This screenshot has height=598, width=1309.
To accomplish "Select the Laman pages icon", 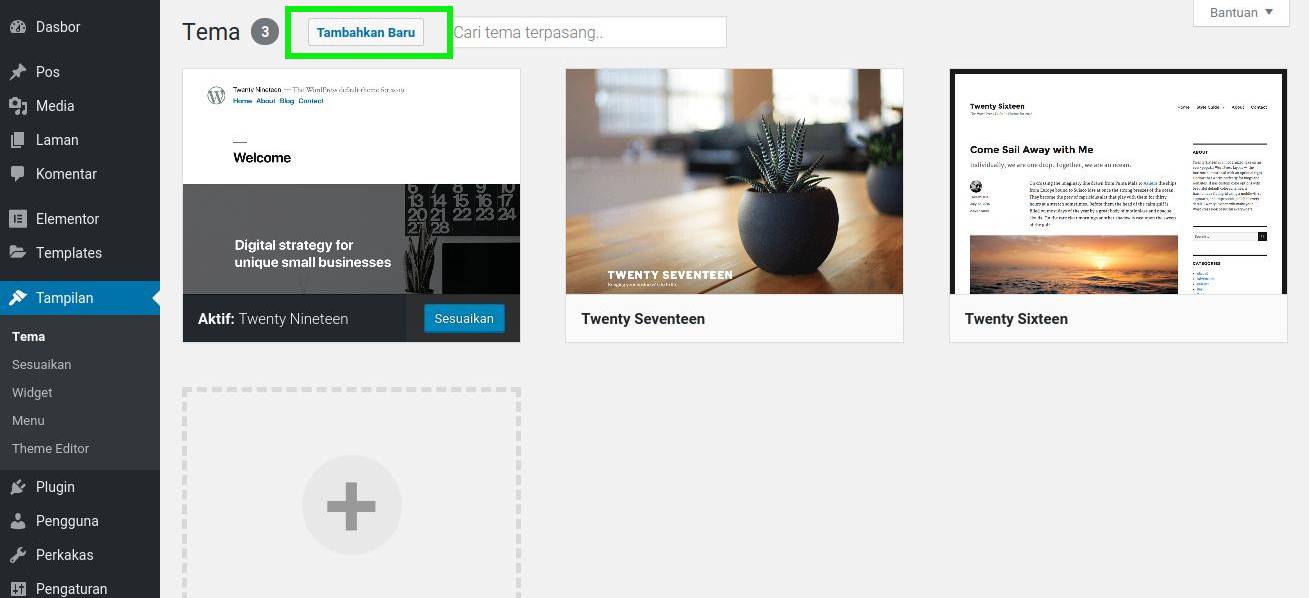I will [x=18, y=140].
